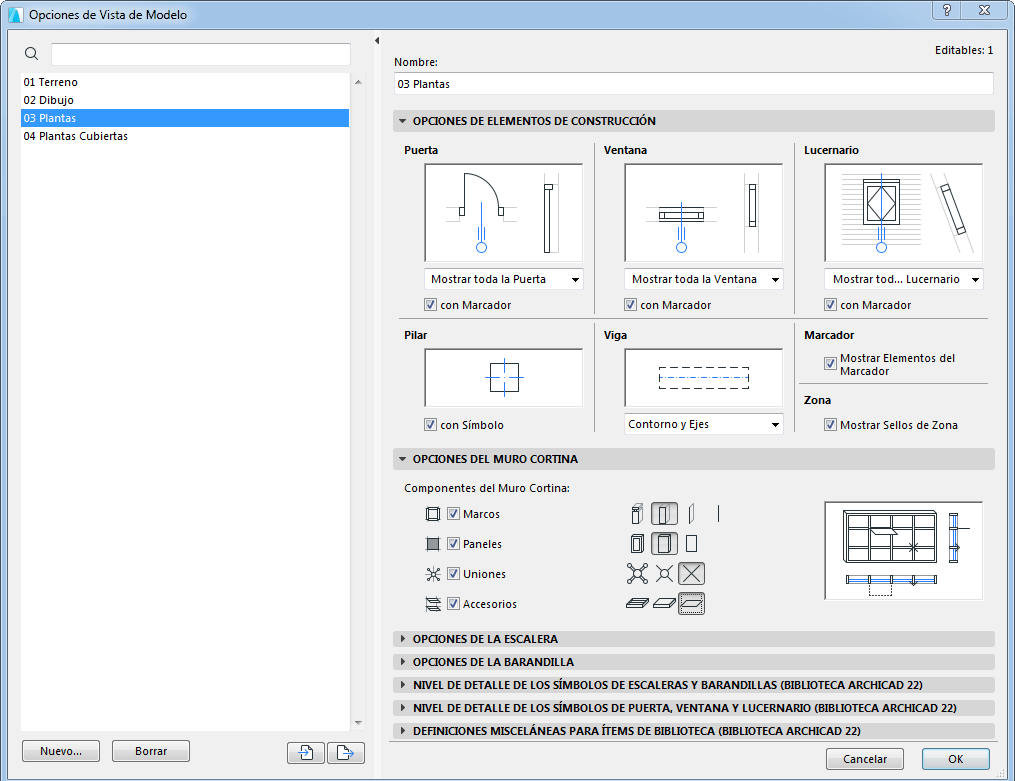Click the export settings document icon
Viewport: 1015px width, 781px height.
point(345,752)
